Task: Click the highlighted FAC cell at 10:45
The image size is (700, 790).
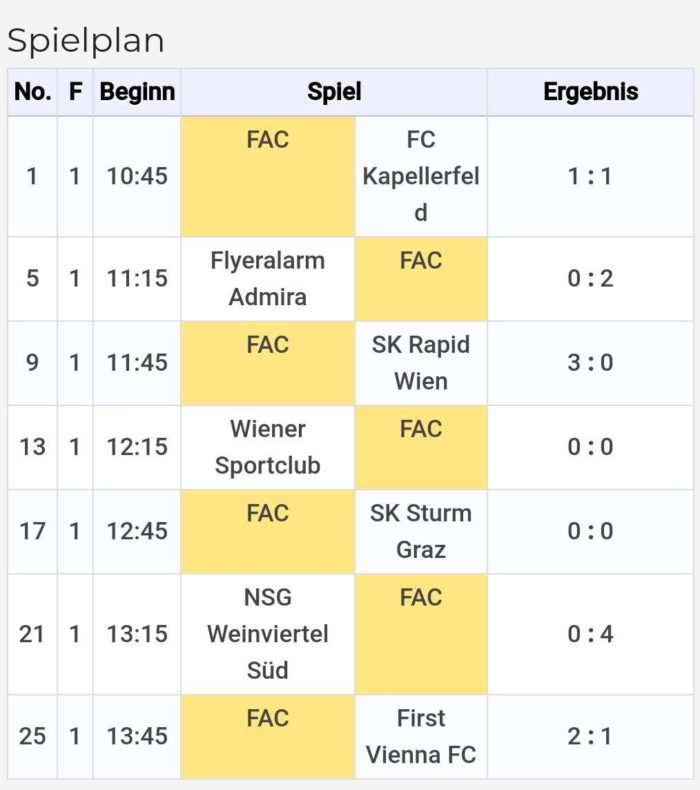Action: click(x=268, y=176)
